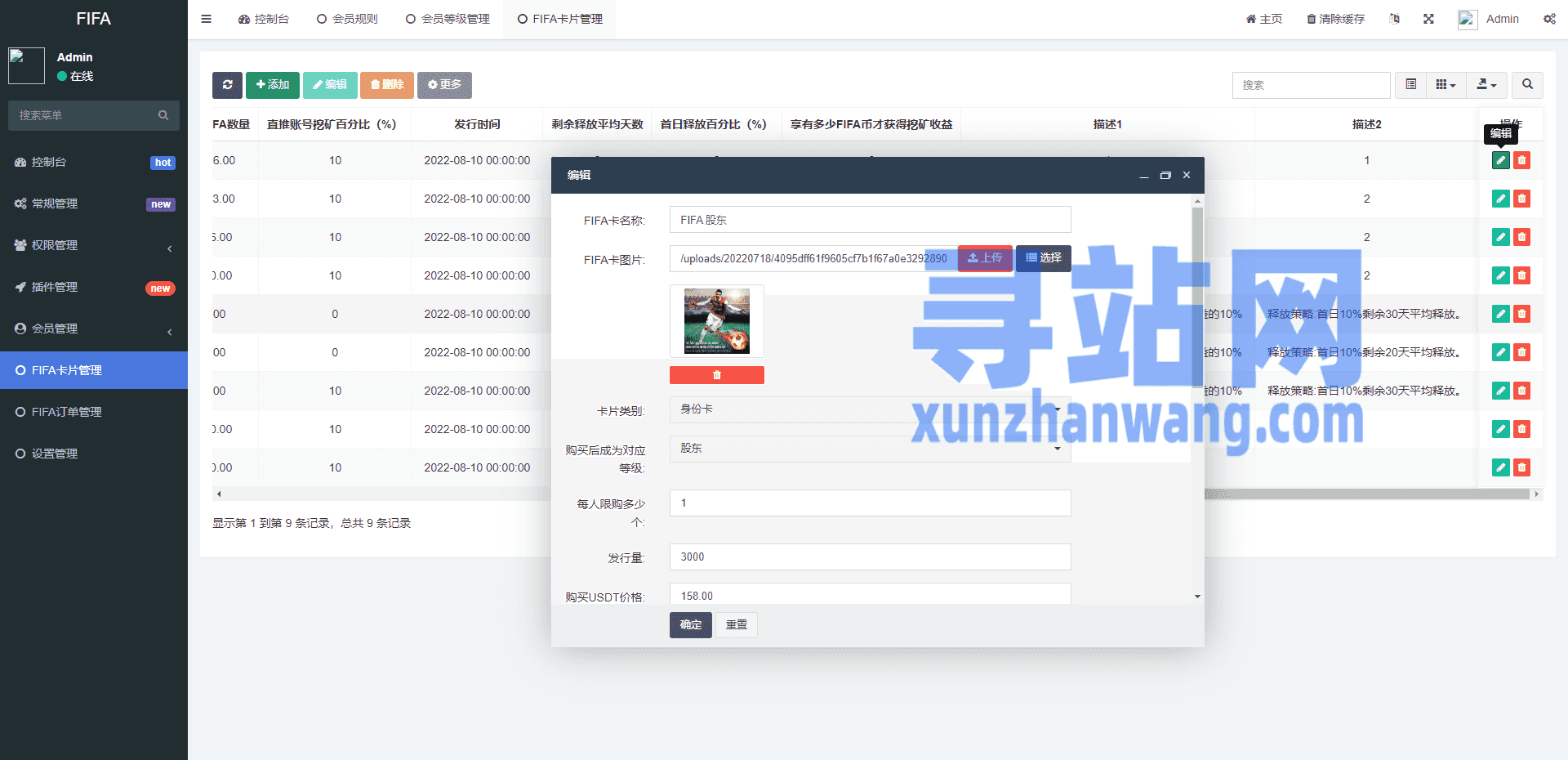Click the 确定 confirm button

pyautogui.click(x=691, y=624)
